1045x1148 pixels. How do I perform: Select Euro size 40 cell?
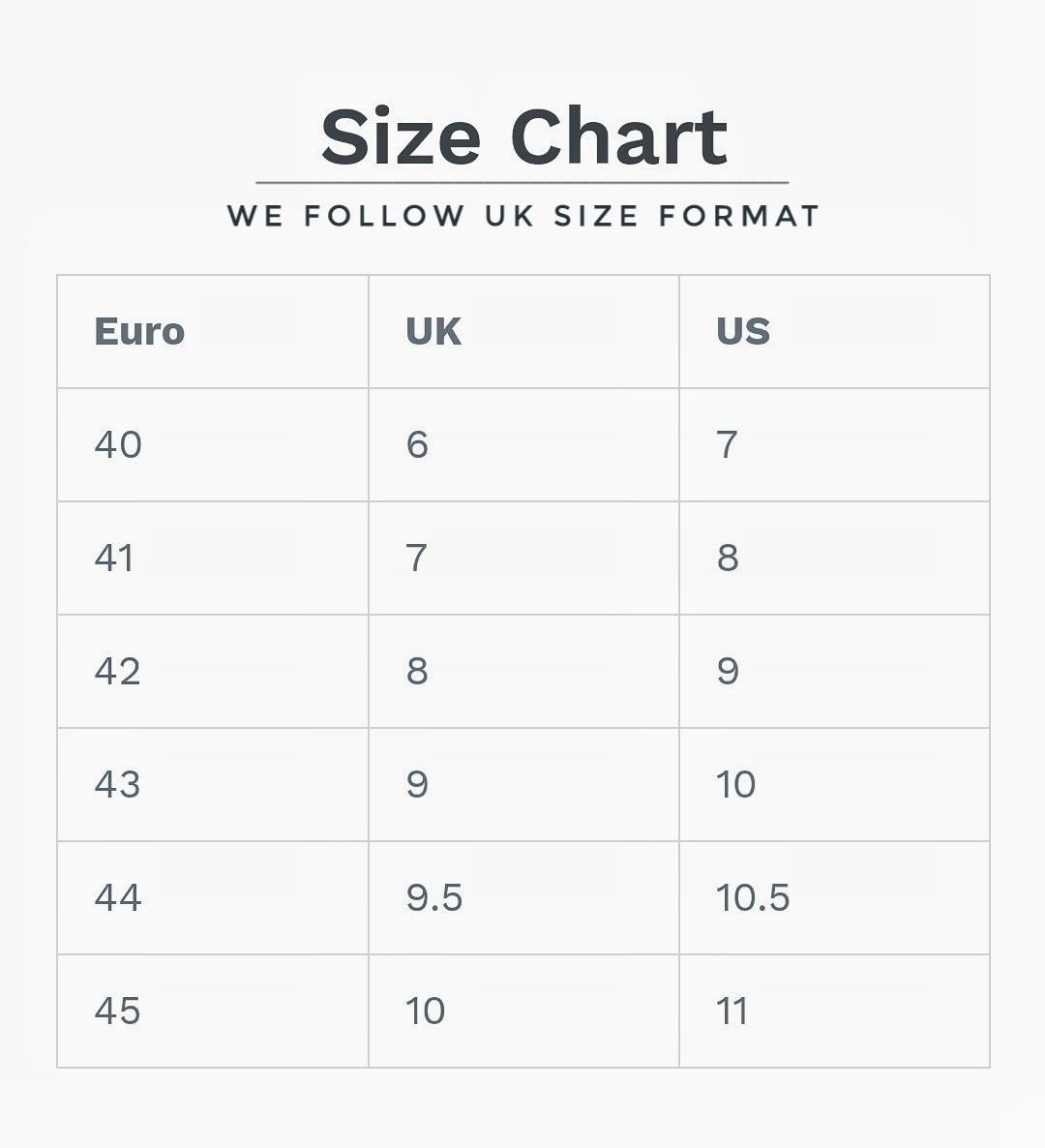[213, 445]
